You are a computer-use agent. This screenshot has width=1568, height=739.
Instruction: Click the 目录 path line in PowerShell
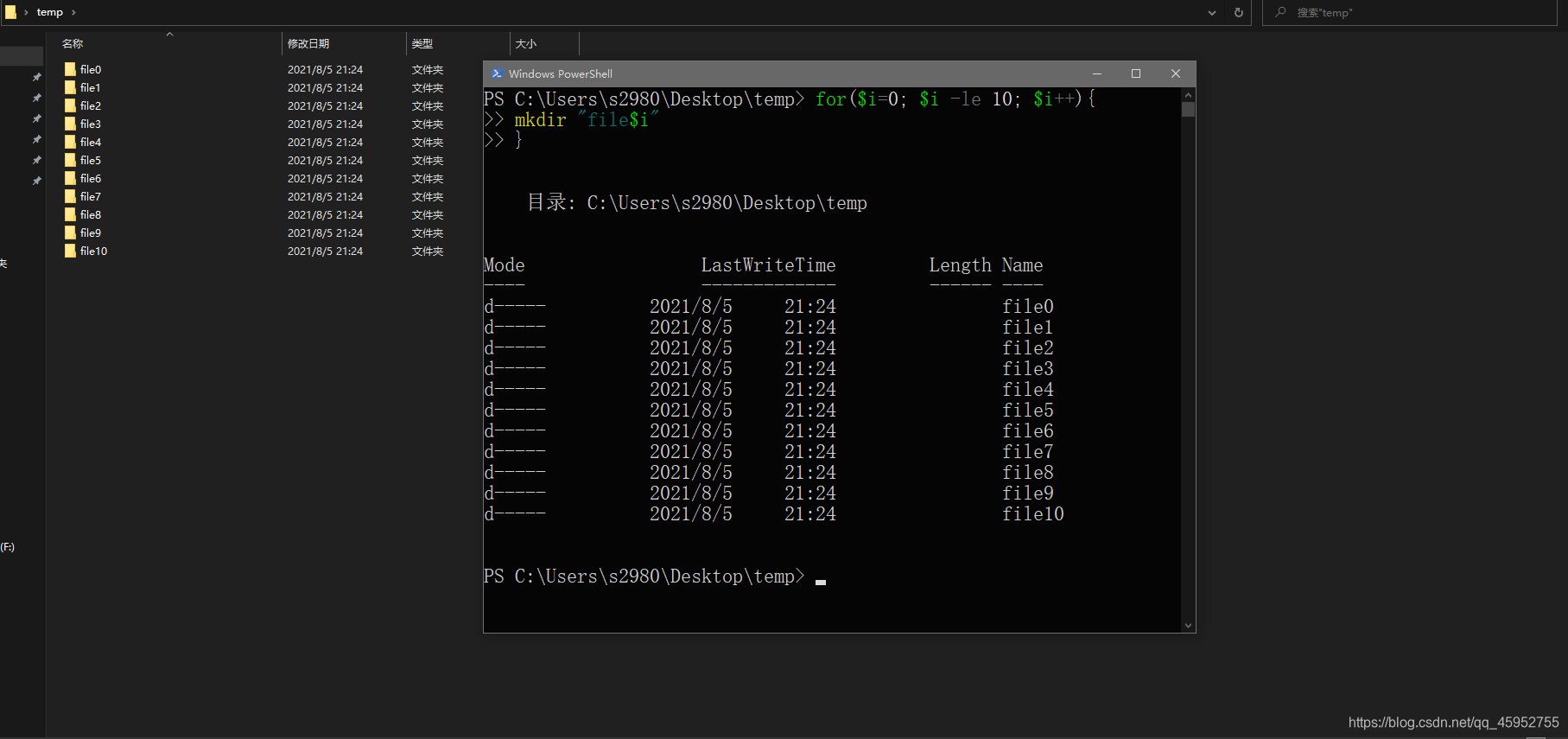(x=697, y=202)
